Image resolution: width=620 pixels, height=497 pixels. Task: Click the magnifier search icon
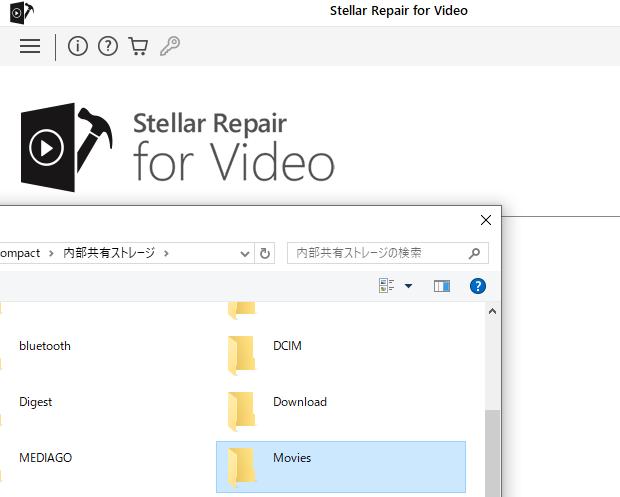(474, 253)
